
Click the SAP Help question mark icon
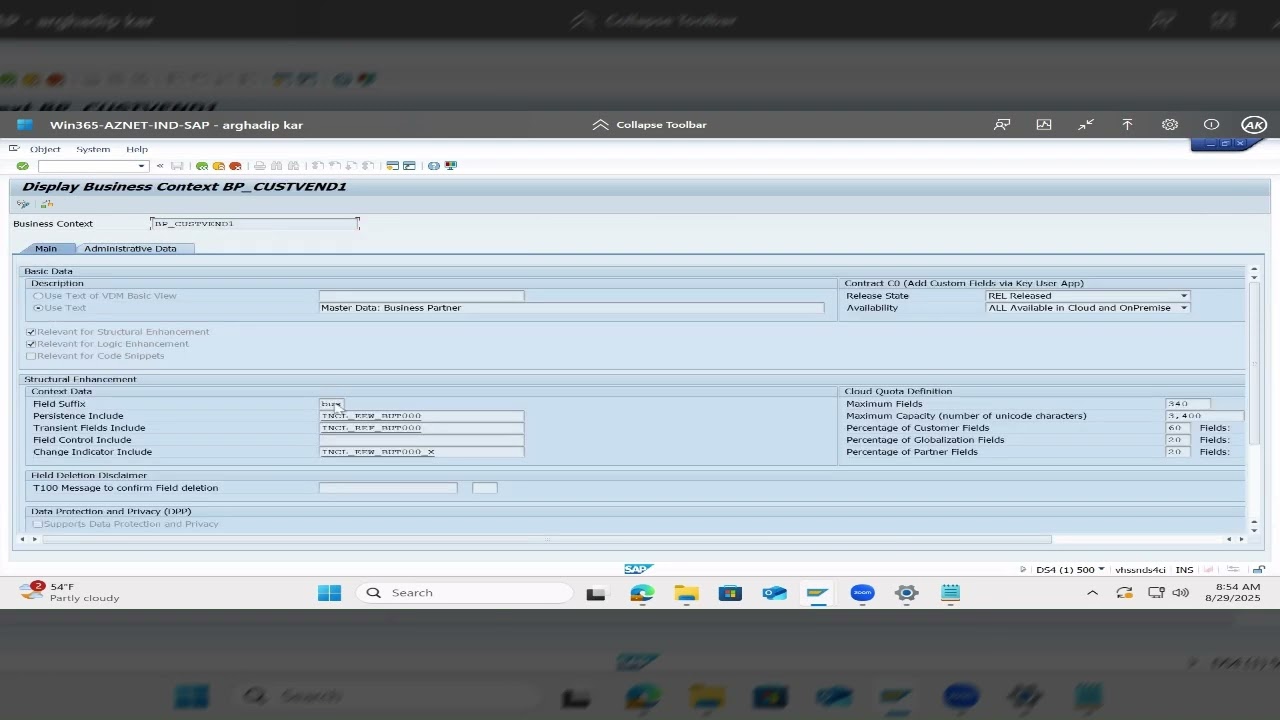click(434, 166)
